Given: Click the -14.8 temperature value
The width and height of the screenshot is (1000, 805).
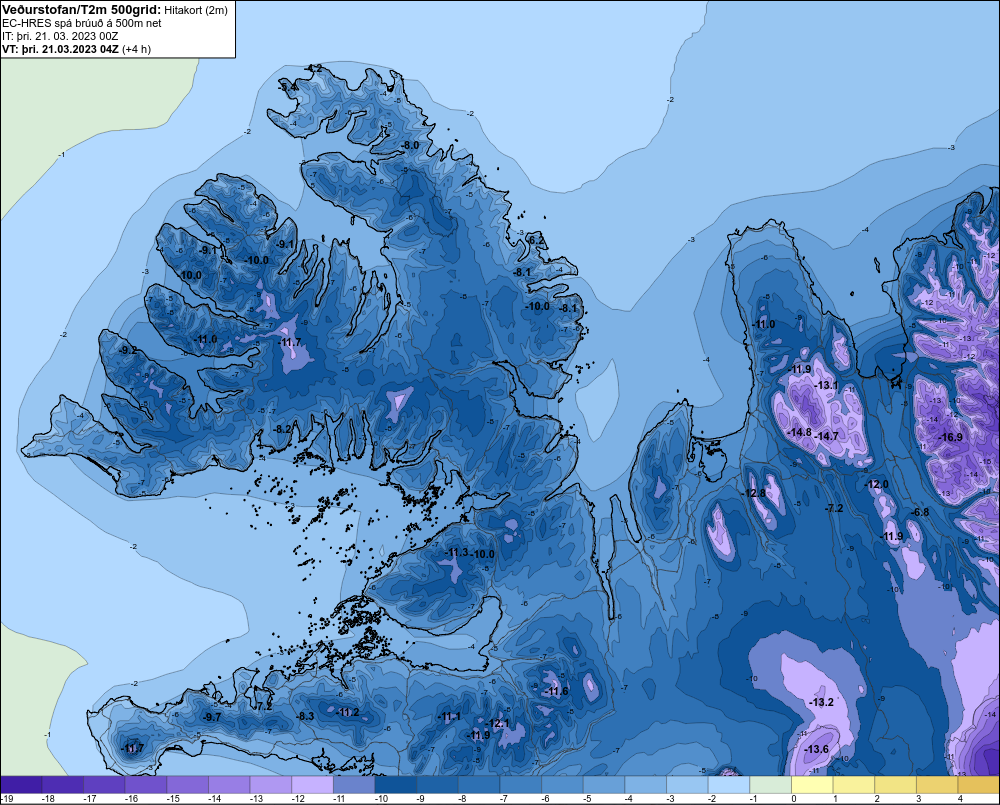Looking at the screenshot, I should click(799, 432).
